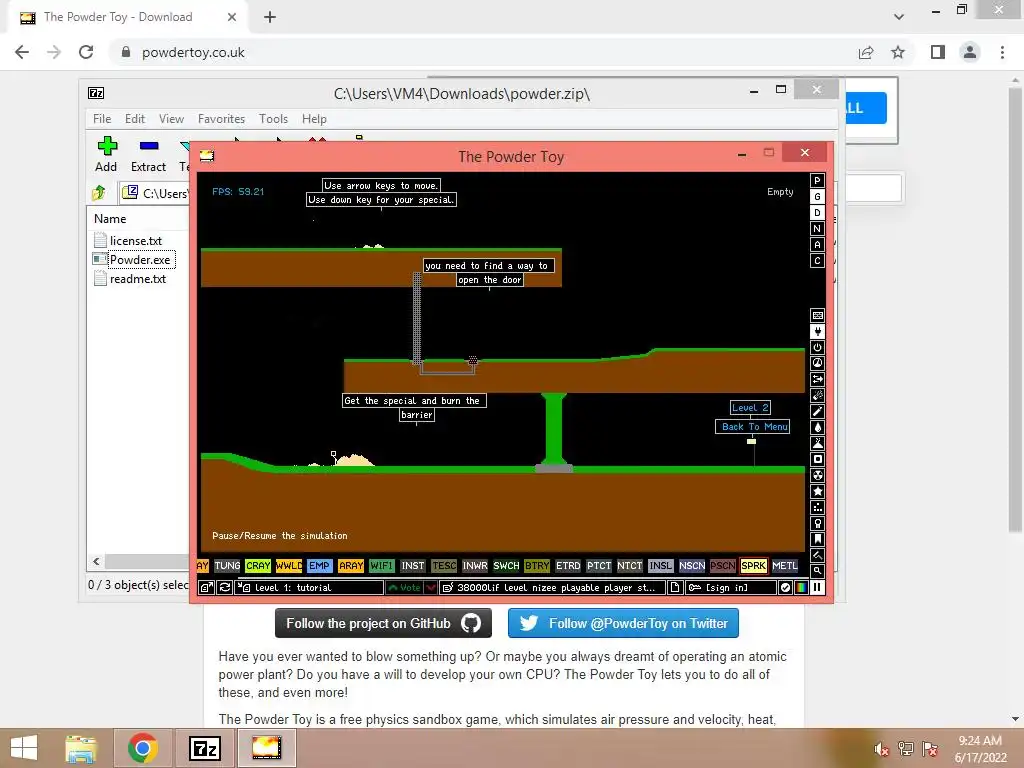Select the Decoration tools brush icon

click(817, 555)
